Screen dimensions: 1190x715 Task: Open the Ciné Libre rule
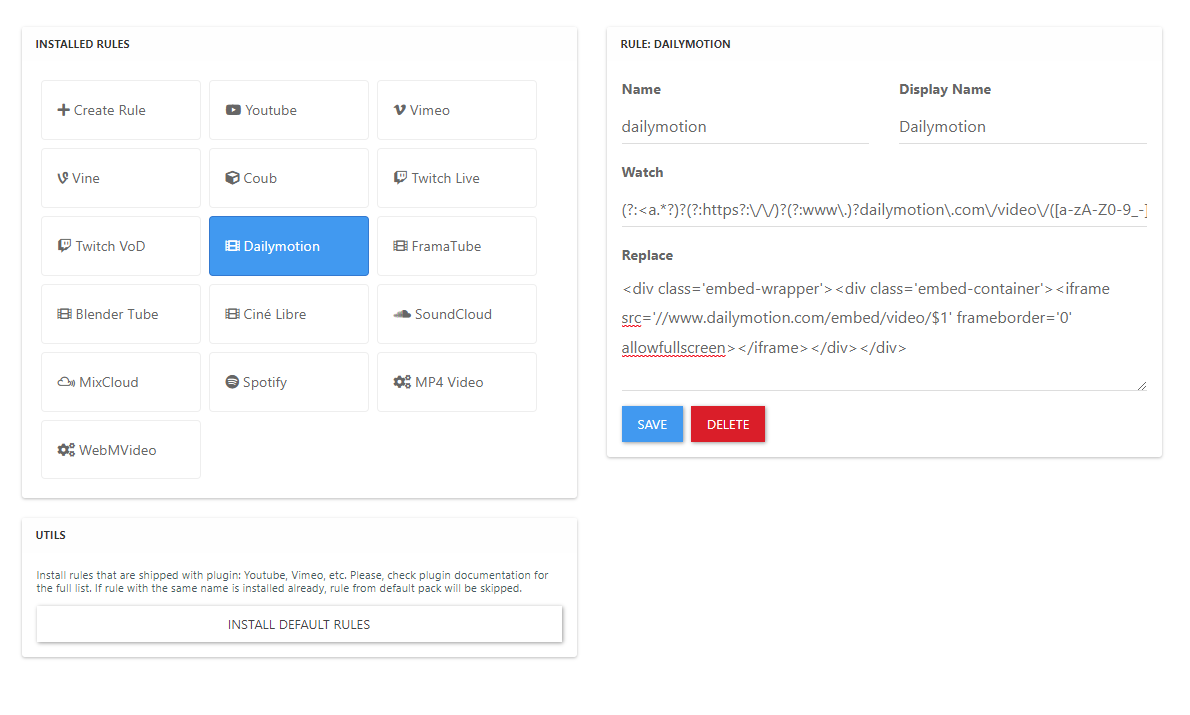pyautogui.click(x=289, y=314)
